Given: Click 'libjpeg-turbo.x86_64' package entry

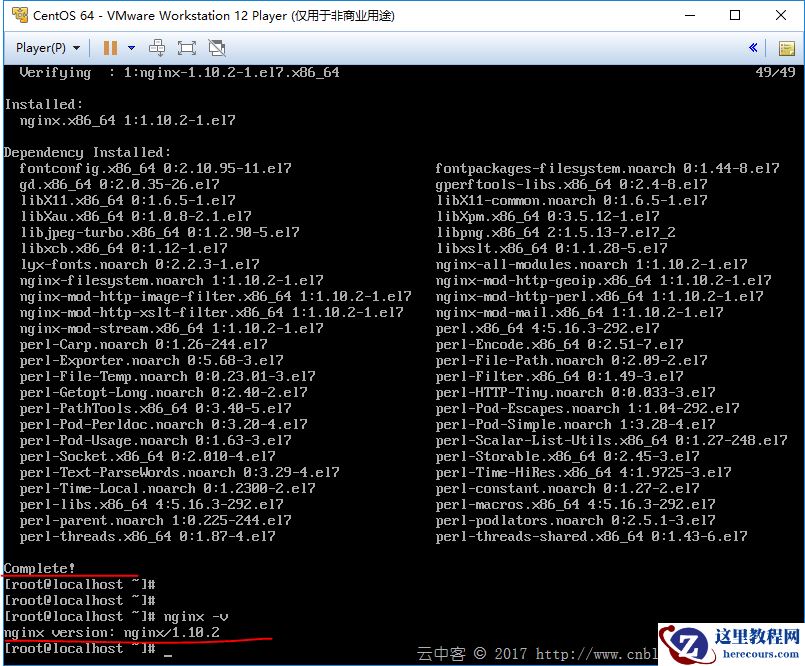Looking at the screenshot, I should (159, 233).
